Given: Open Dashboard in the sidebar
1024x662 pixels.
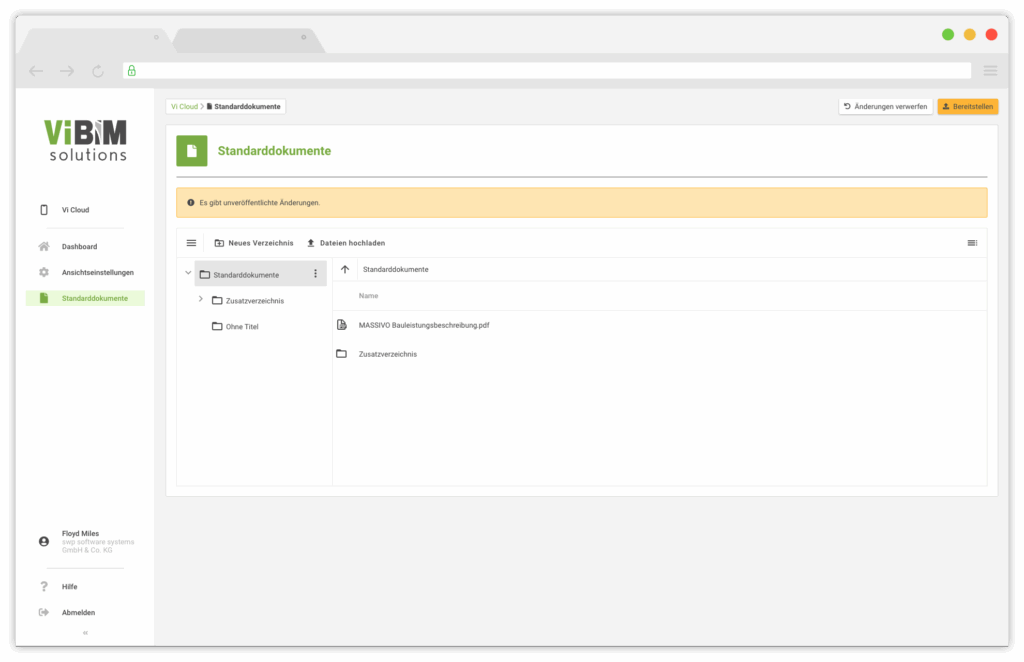Looking at the screenshot, I should (x=79, y=246).
